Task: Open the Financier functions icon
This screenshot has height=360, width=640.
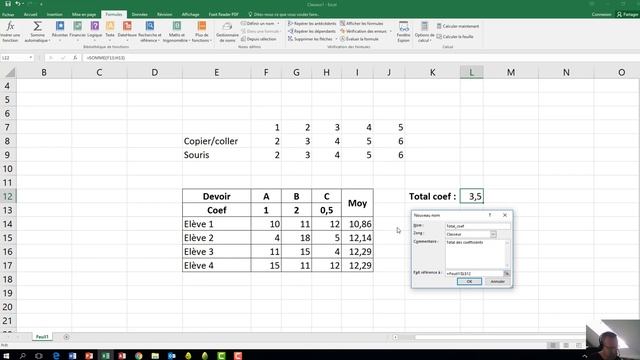Action: tap(78, 31)
